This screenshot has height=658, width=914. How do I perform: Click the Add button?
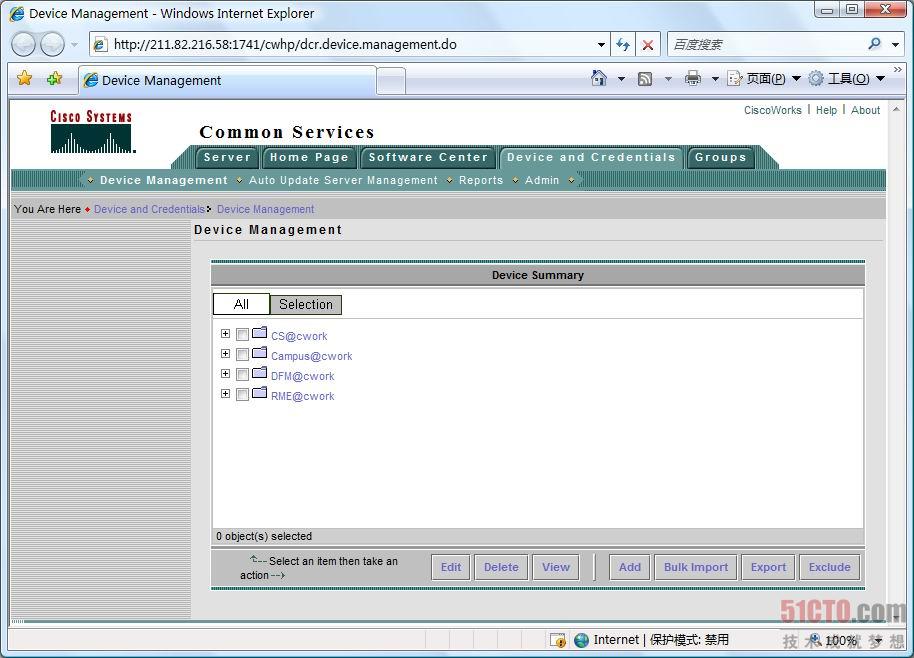(630, 567)
